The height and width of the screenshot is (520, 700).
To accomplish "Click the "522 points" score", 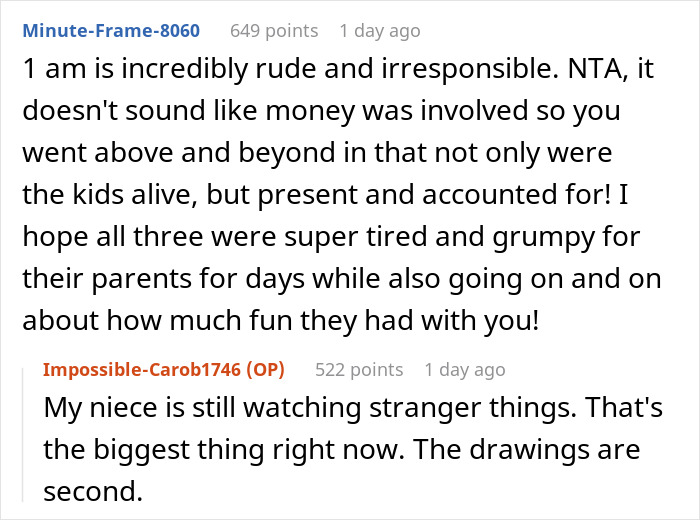I will coord(358,370).
